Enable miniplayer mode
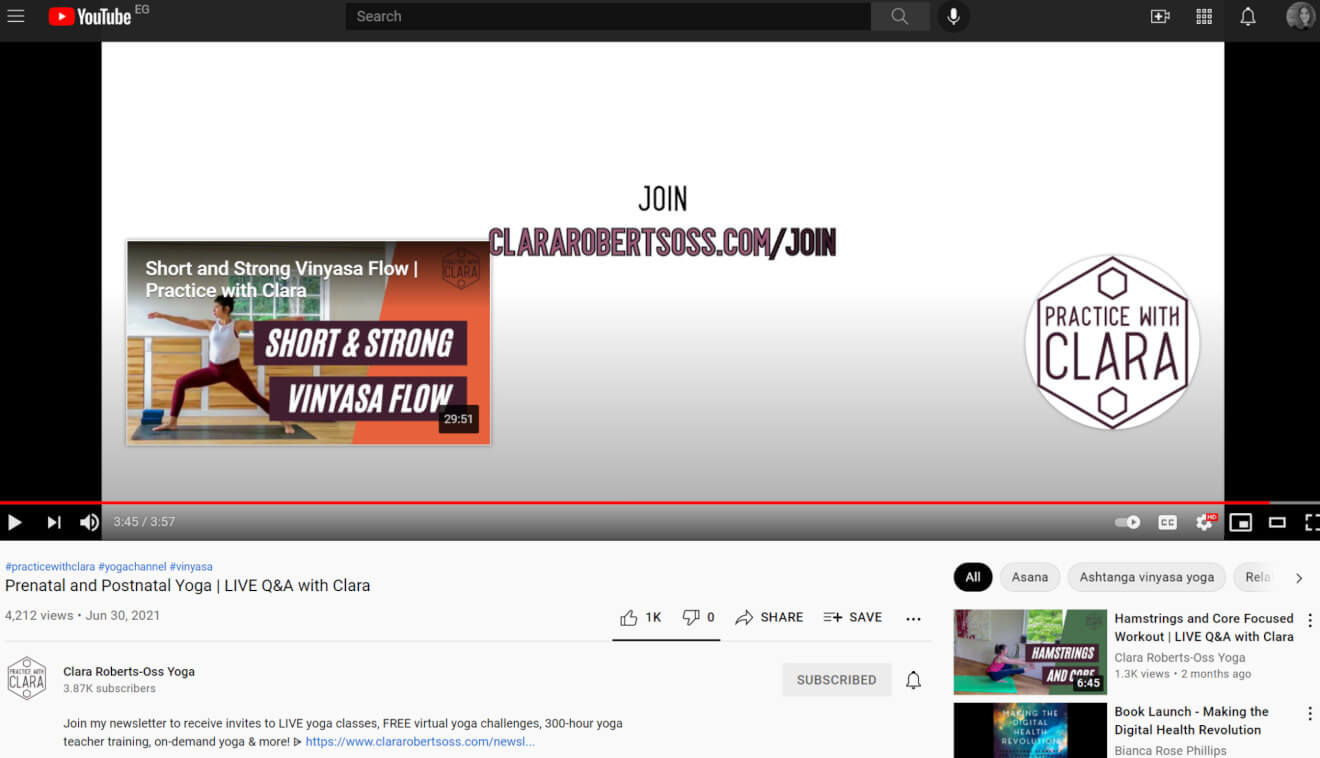Viewport: 1320px width, 758px height. (1241, 522)
